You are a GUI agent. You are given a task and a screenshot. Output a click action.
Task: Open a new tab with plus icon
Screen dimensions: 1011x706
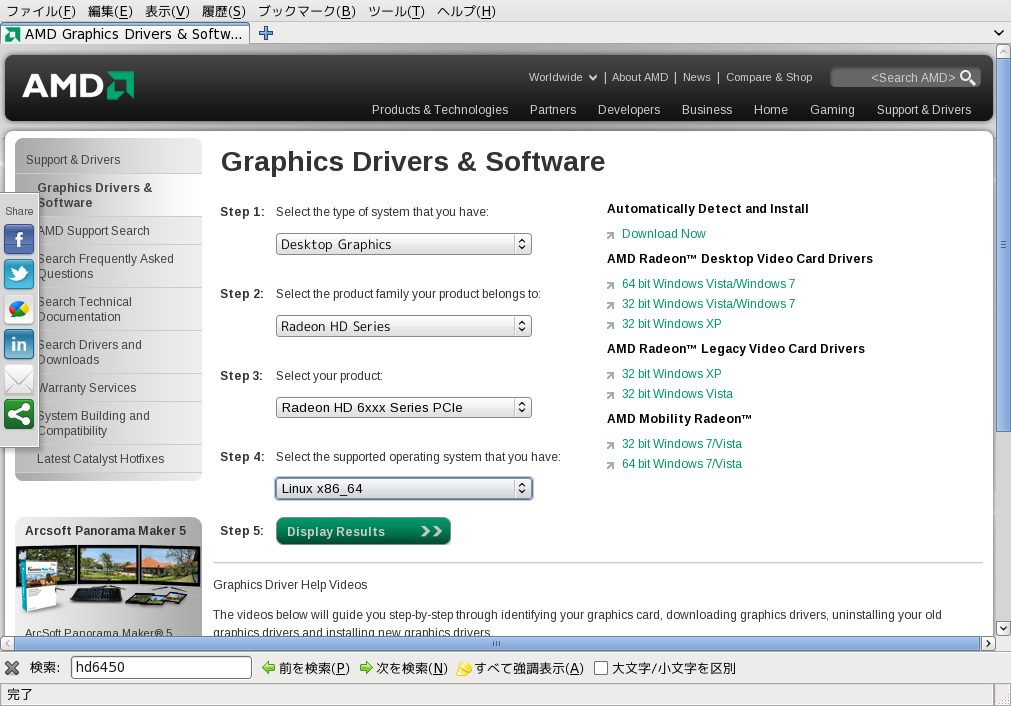(266, 34)
